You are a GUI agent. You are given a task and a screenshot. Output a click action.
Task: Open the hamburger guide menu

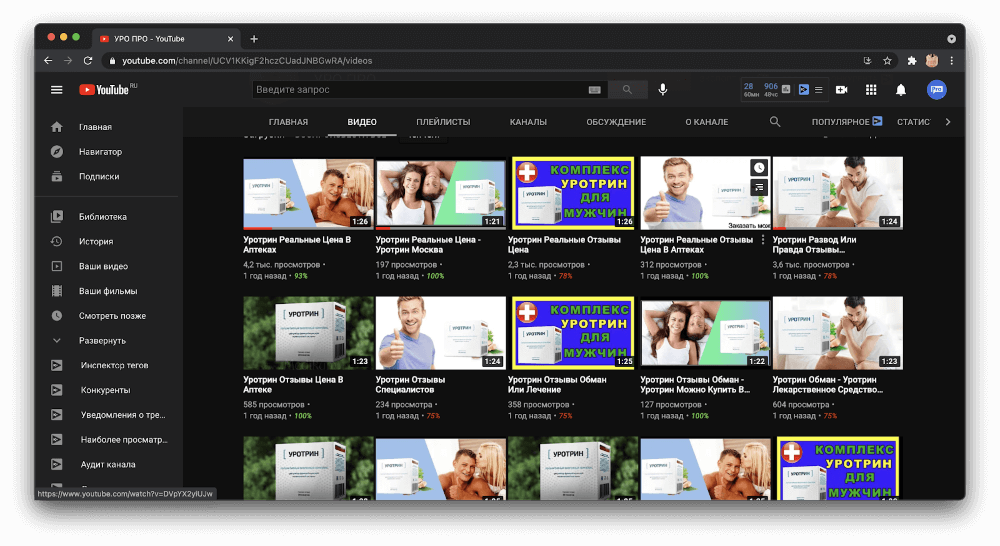57,90
